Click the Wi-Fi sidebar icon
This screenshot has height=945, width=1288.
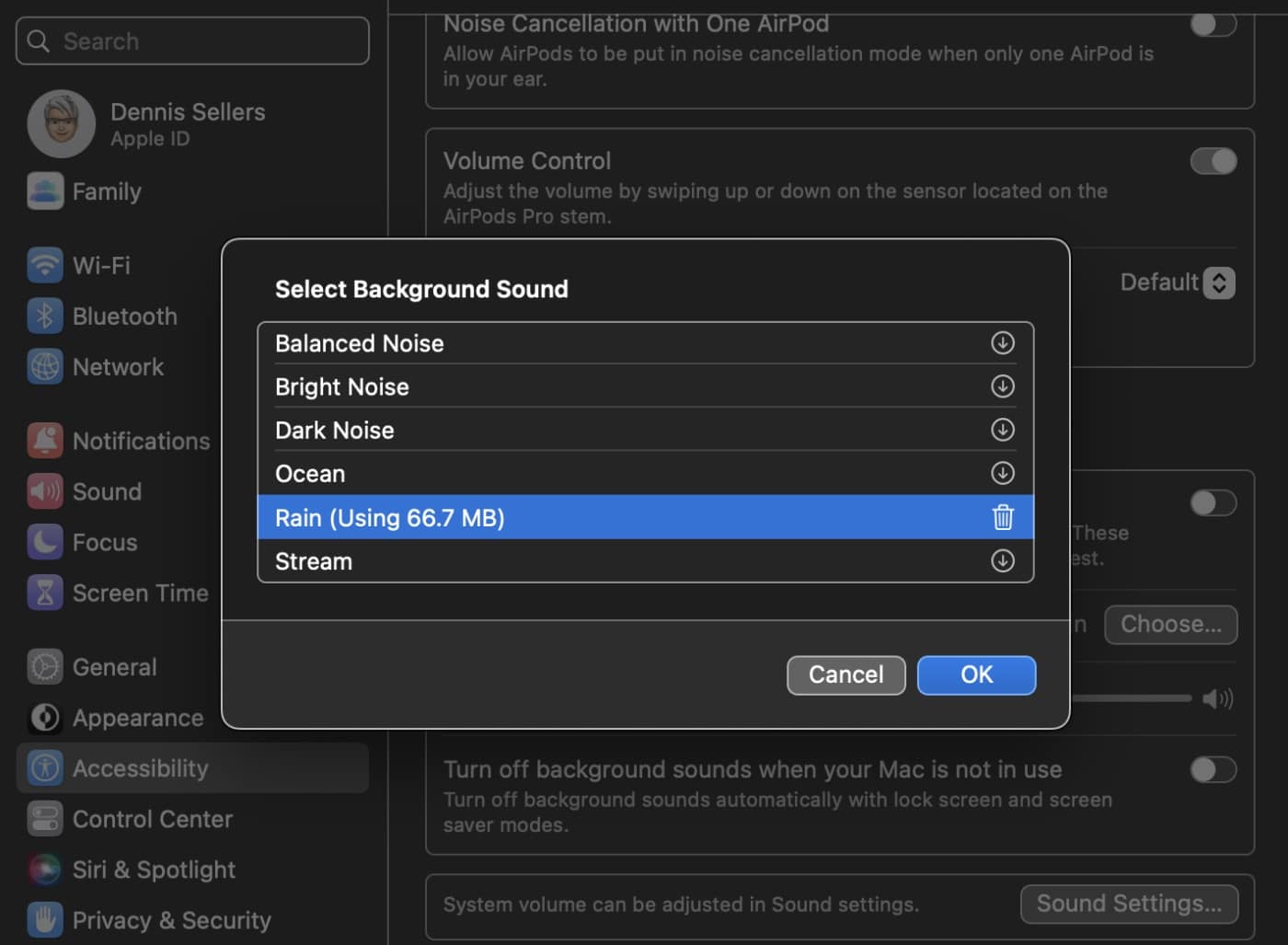point(45,265)
